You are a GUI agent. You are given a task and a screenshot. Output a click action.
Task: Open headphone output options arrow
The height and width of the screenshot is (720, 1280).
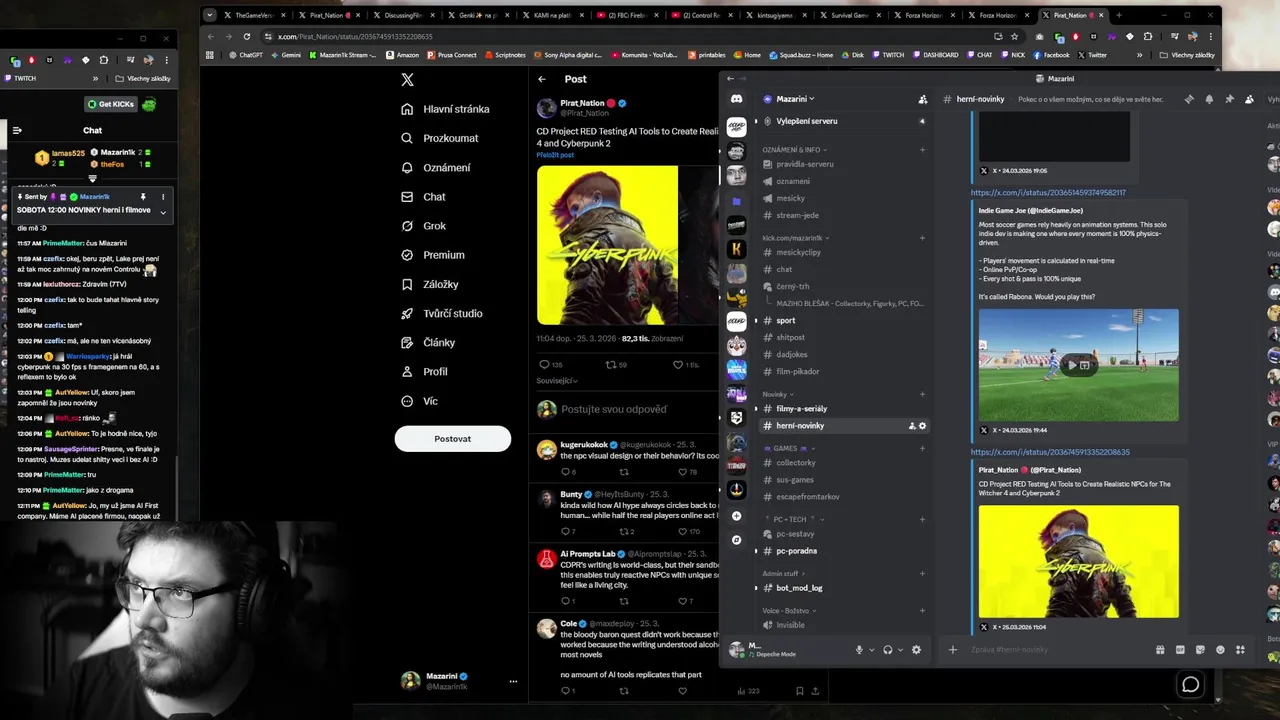pos(900,650)
